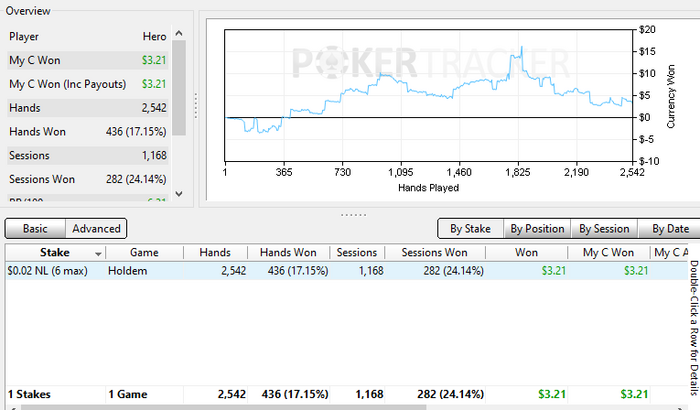Click the Player Hero header row
The image size is (700, 410).
pyautogui.click(x=88, y=37)
